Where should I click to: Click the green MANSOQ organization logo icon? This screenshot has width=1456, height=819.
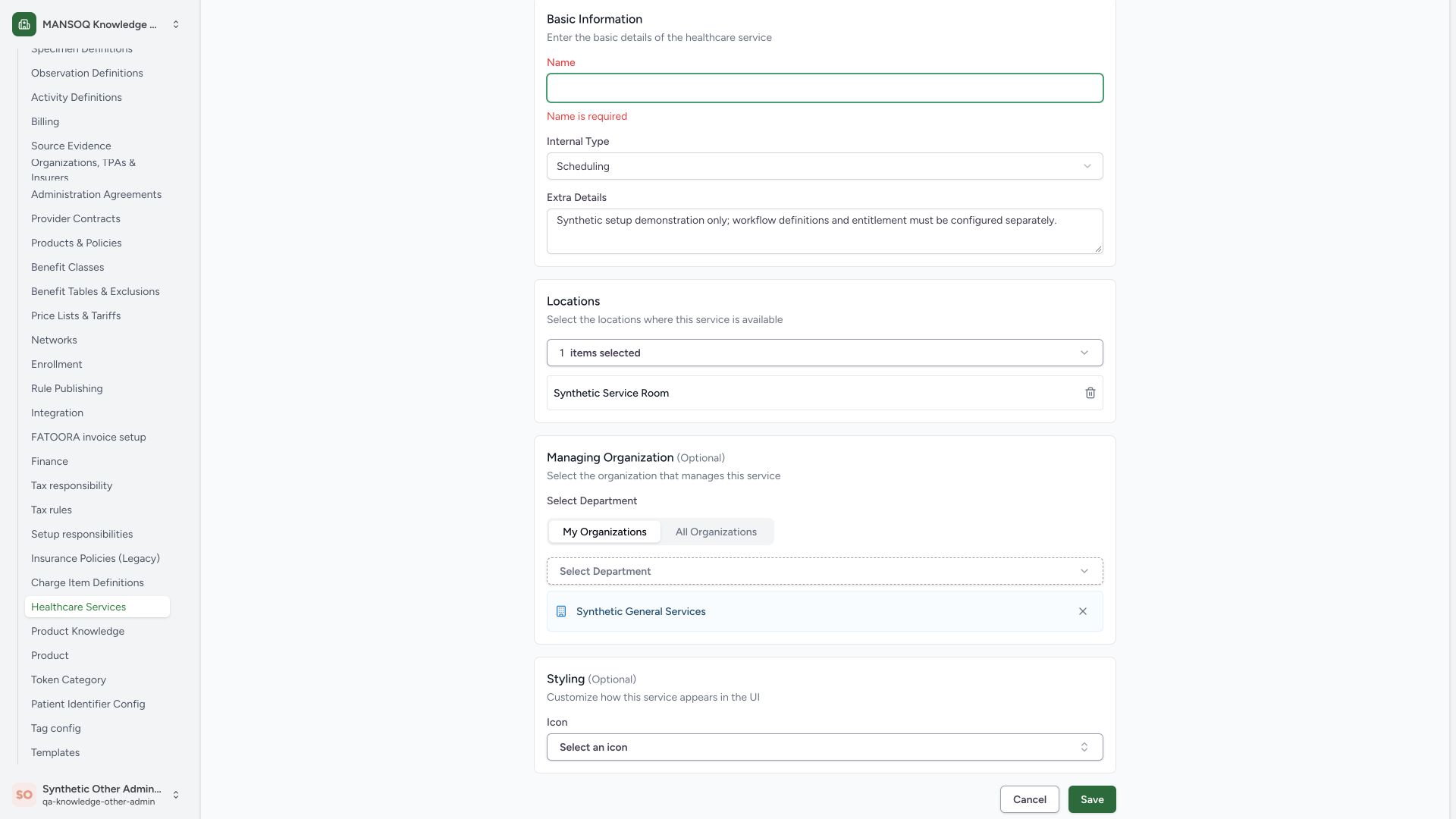point(24,24)
